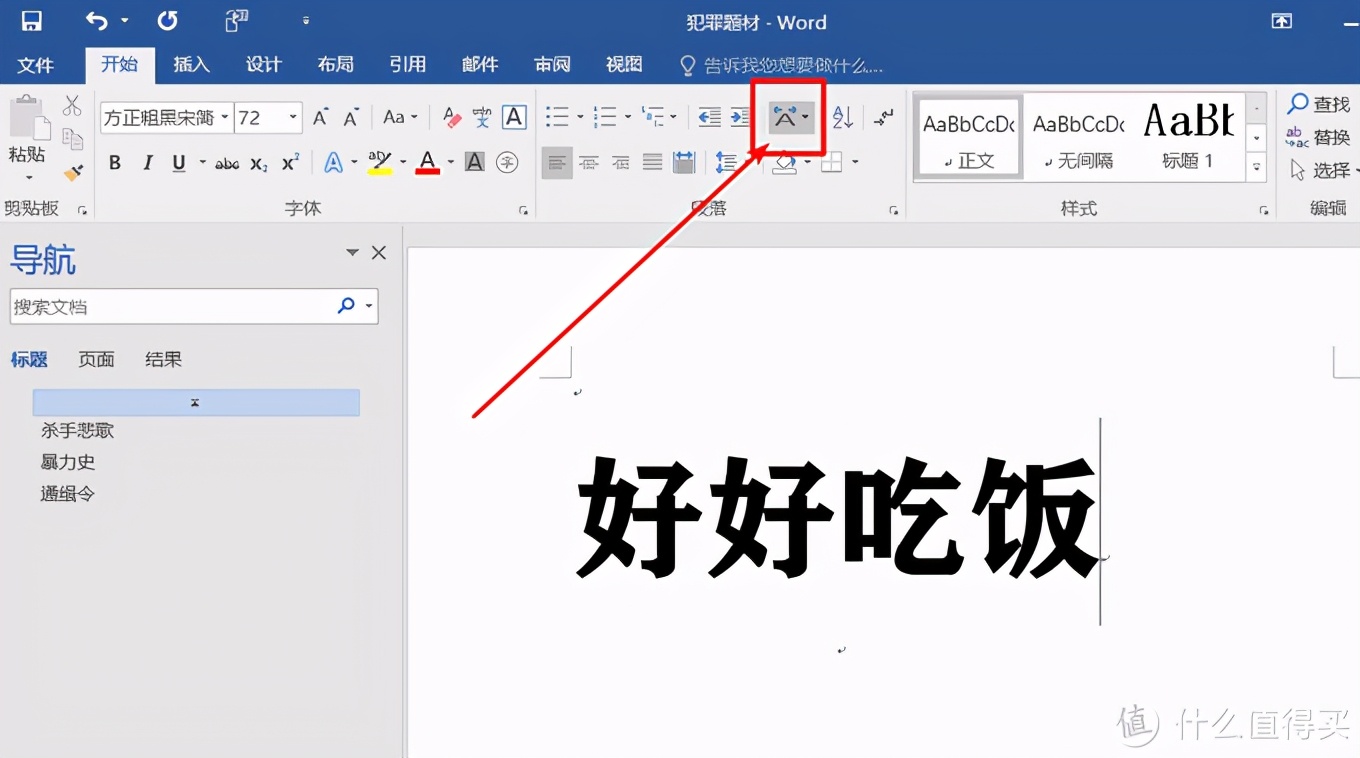Image resolution: width=1360 pixels, height=758 pixels.
Task: Apply the 标题 1 style
Action: (x=1189, y=136)
